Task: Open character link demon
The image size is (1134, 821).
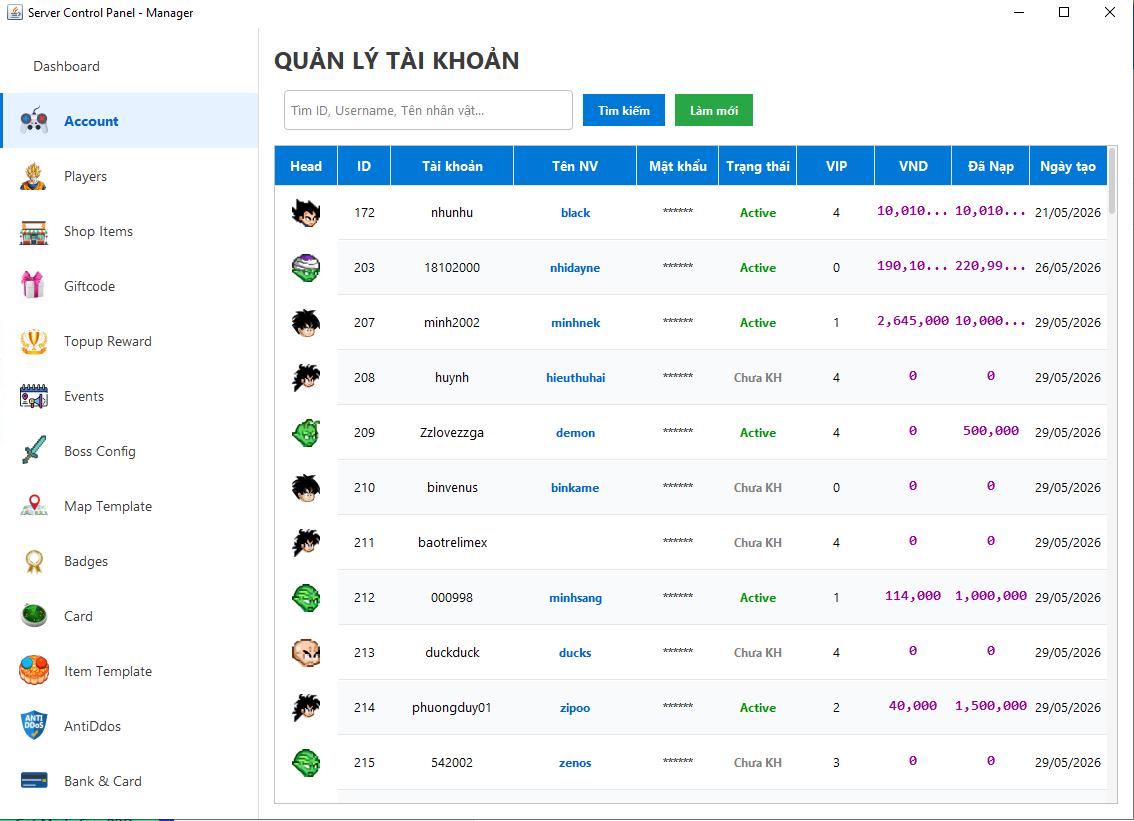Action: 576,433
